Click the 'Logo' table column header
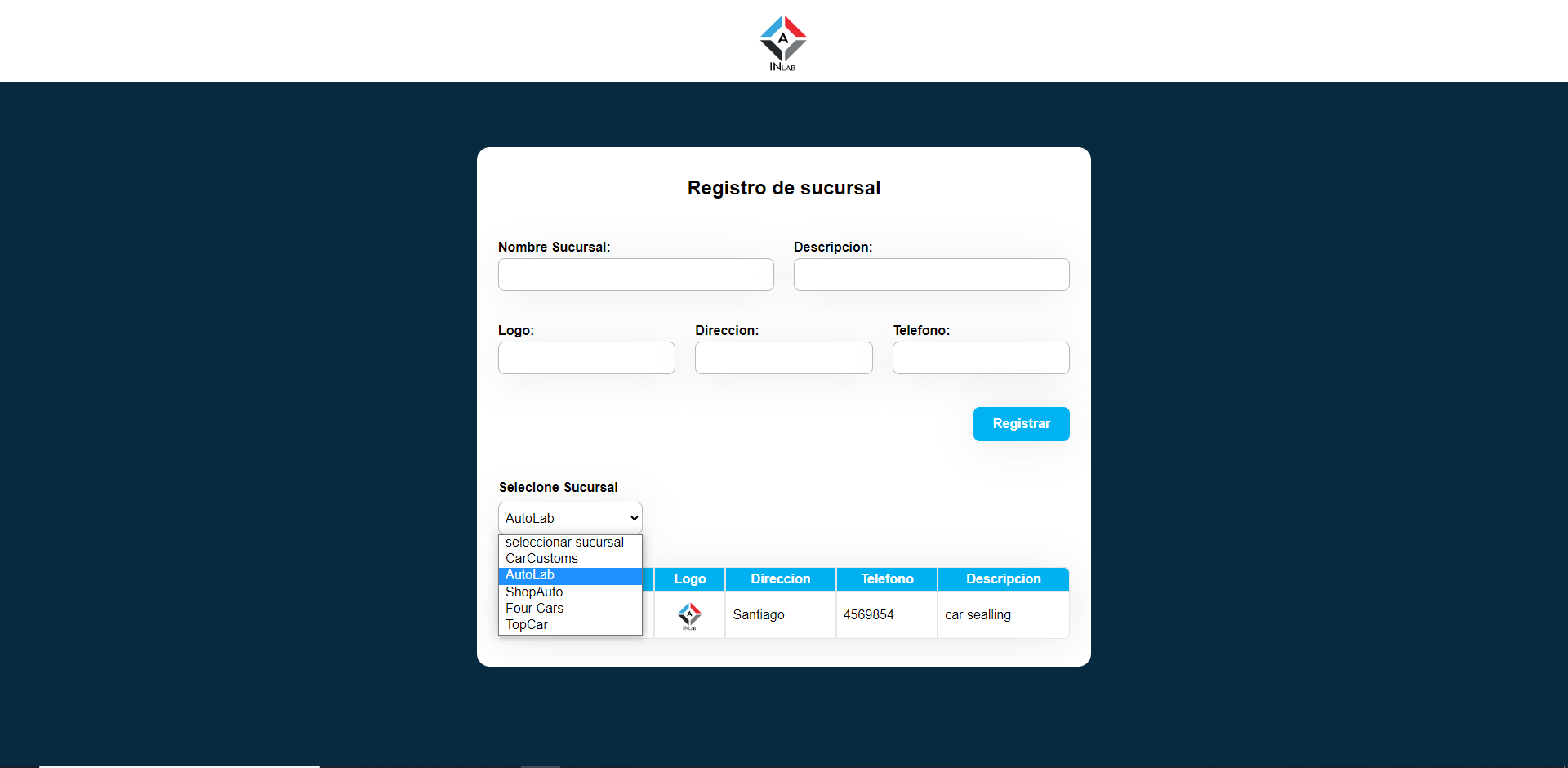 click(688, 578)
